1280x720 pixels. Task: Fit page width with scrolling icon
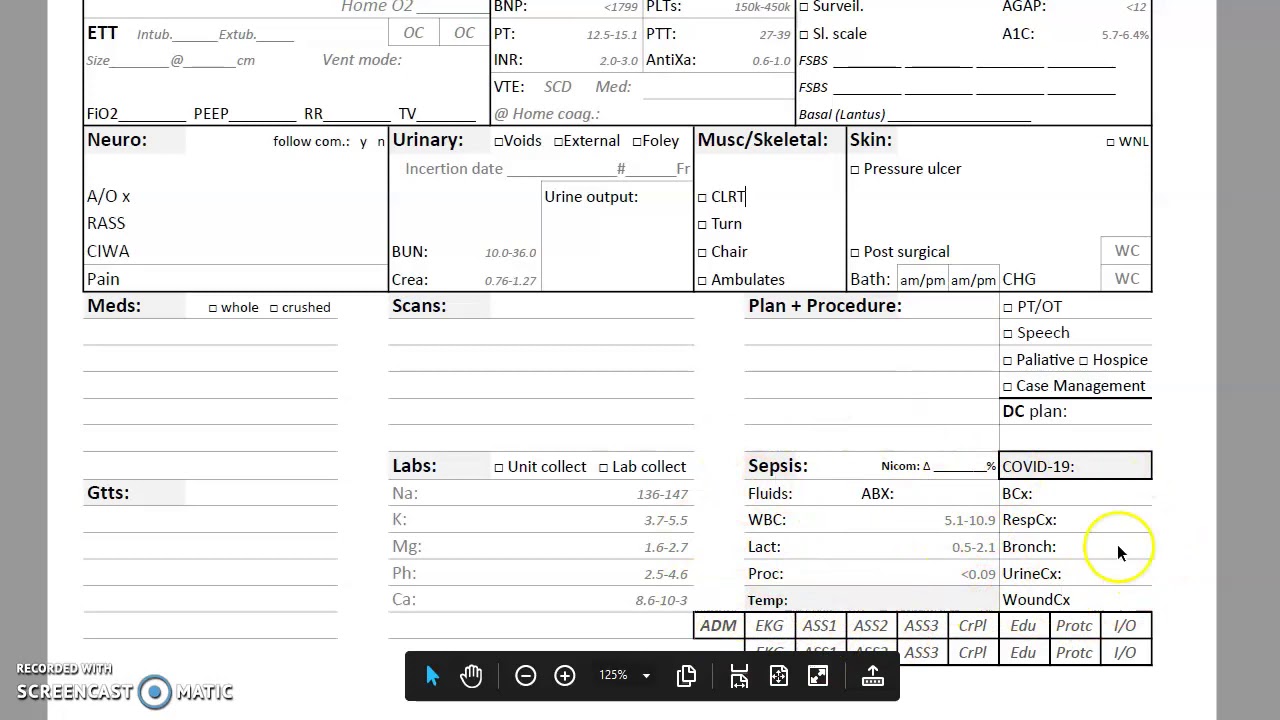pos(739,676)
